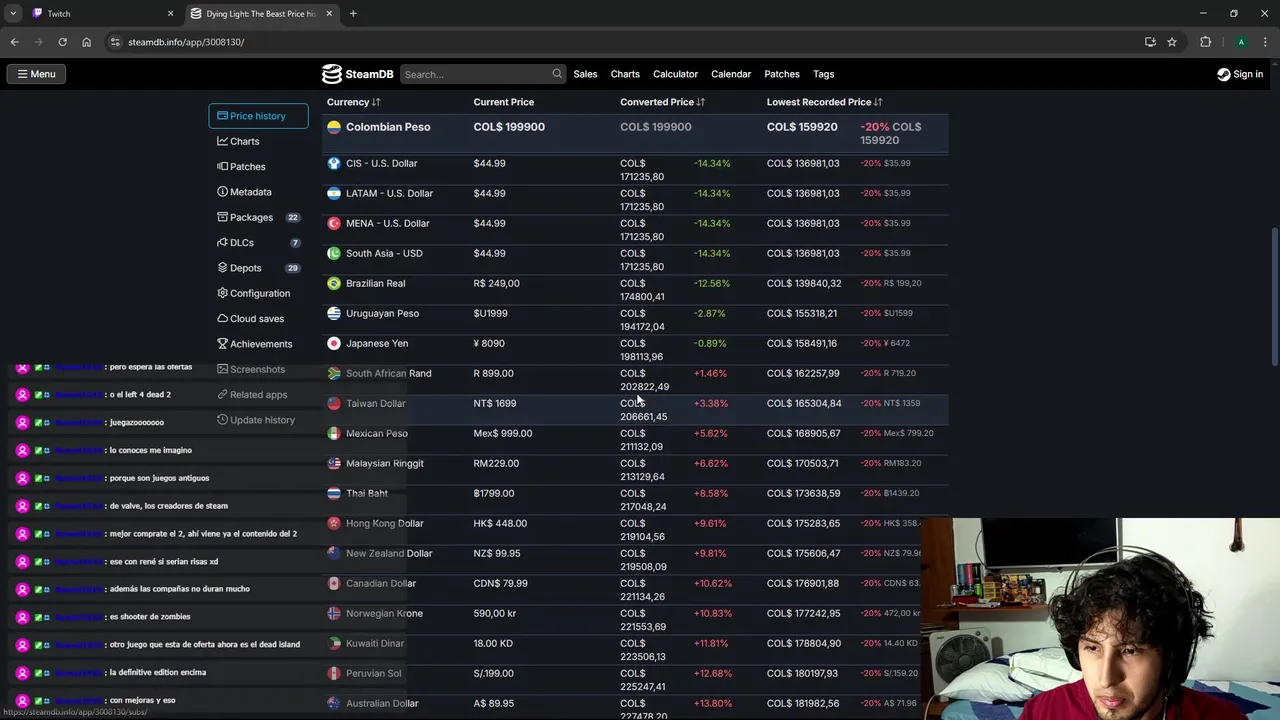Viewport: 1280px width, 720px height.
Task: Open the hamburger Menu button
Action: pos(36,74)
